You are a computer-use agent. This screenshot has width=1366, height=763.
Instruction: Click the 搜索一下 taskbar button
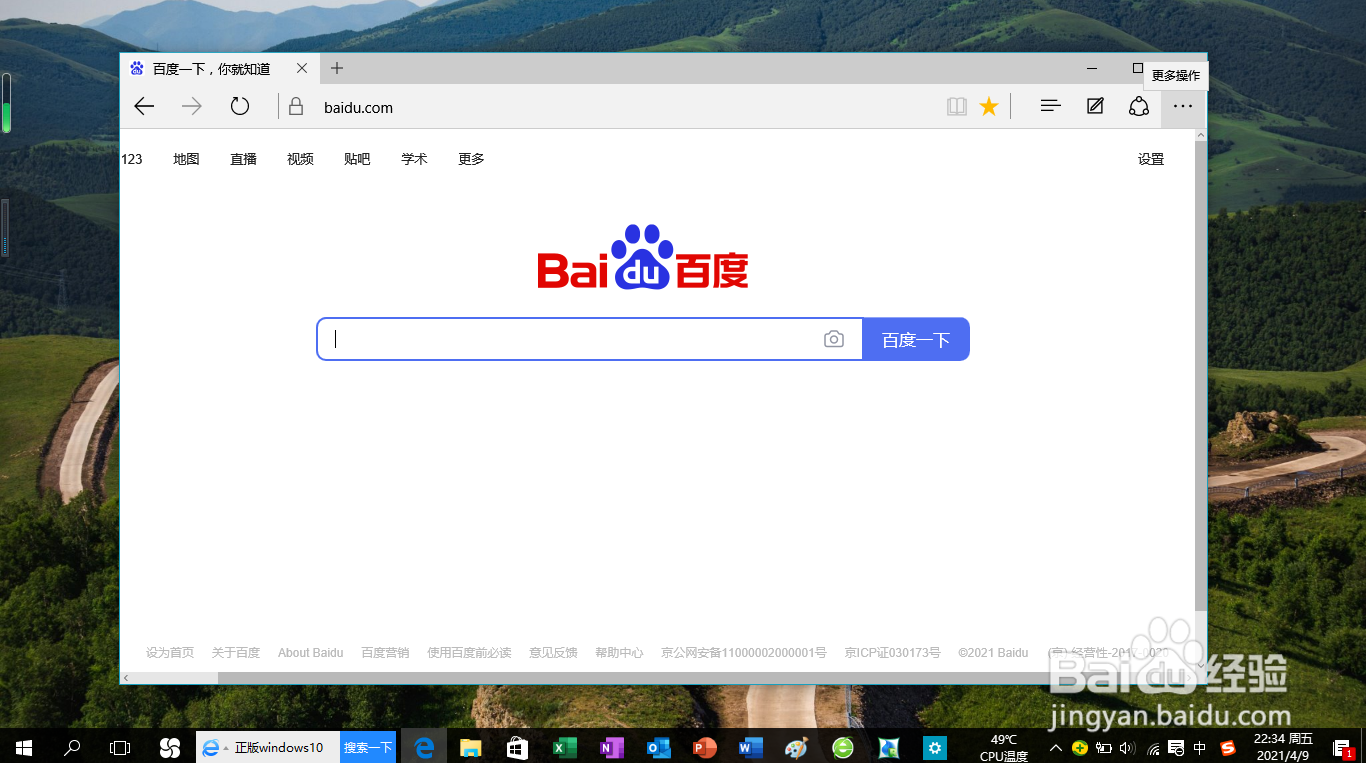(368, 747)
